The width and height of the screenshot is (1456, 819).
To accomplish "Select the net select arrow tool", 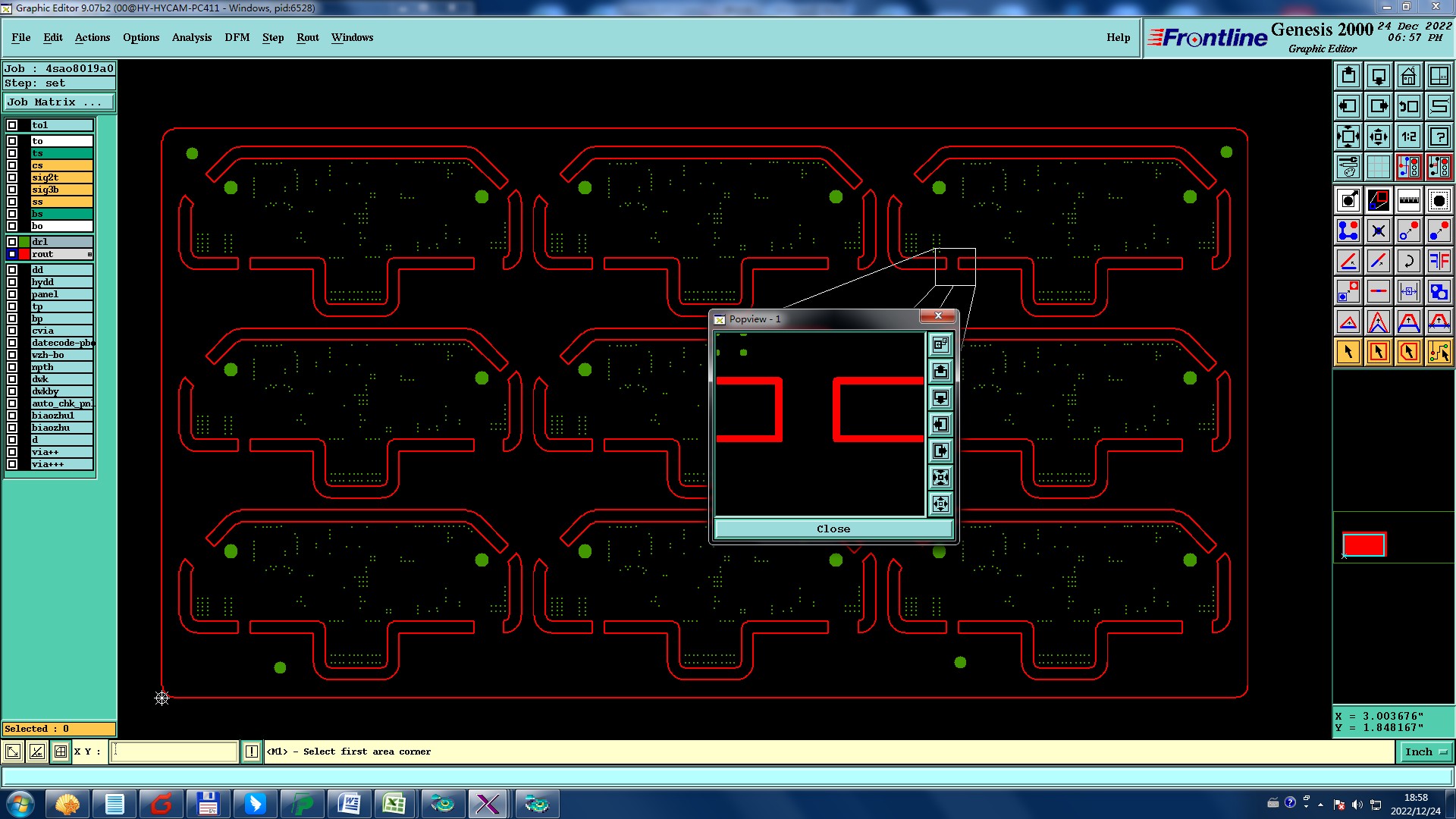I will [1439, 352].
